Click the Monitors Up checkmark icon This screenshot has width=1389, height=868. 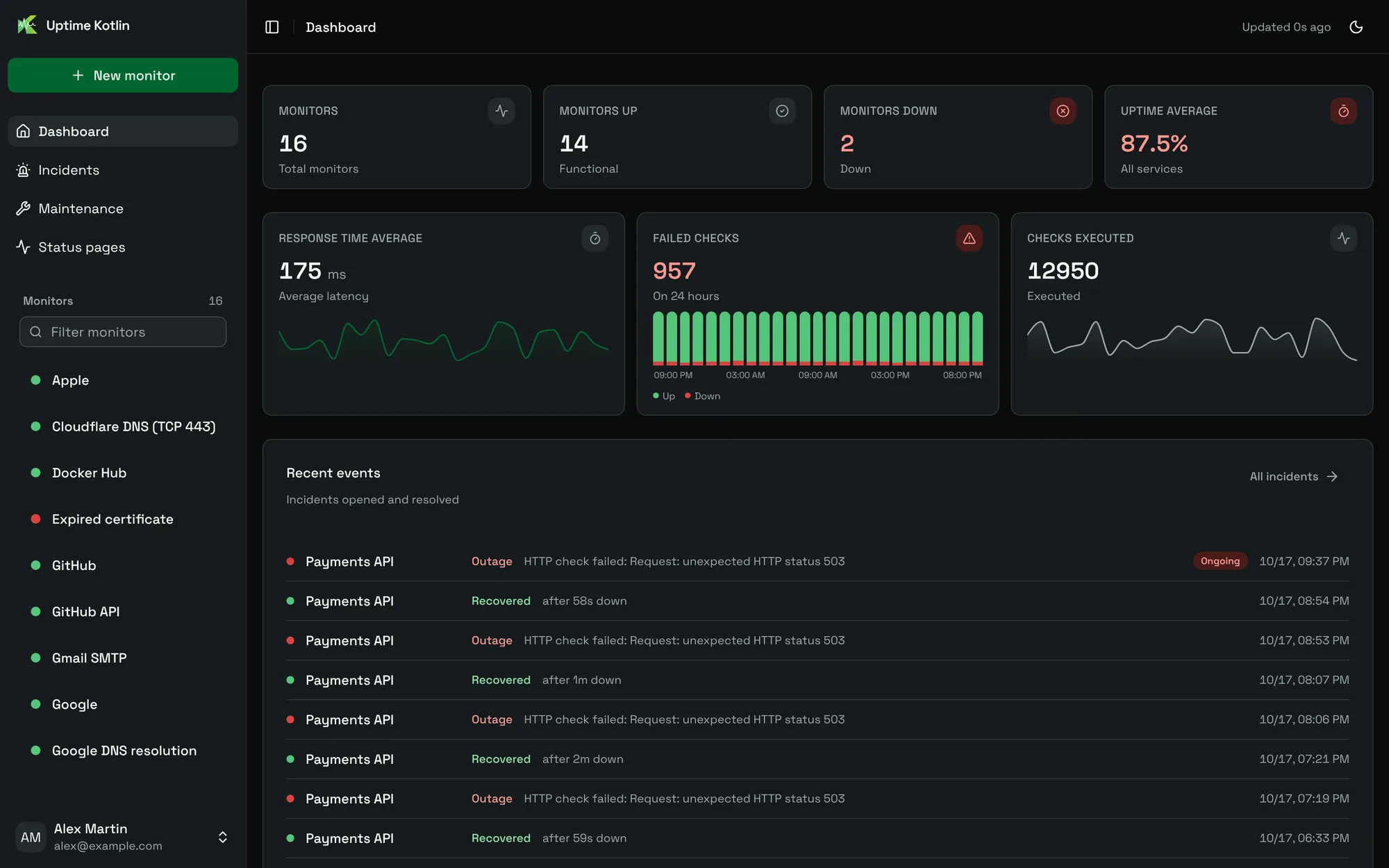coord(782,111)
